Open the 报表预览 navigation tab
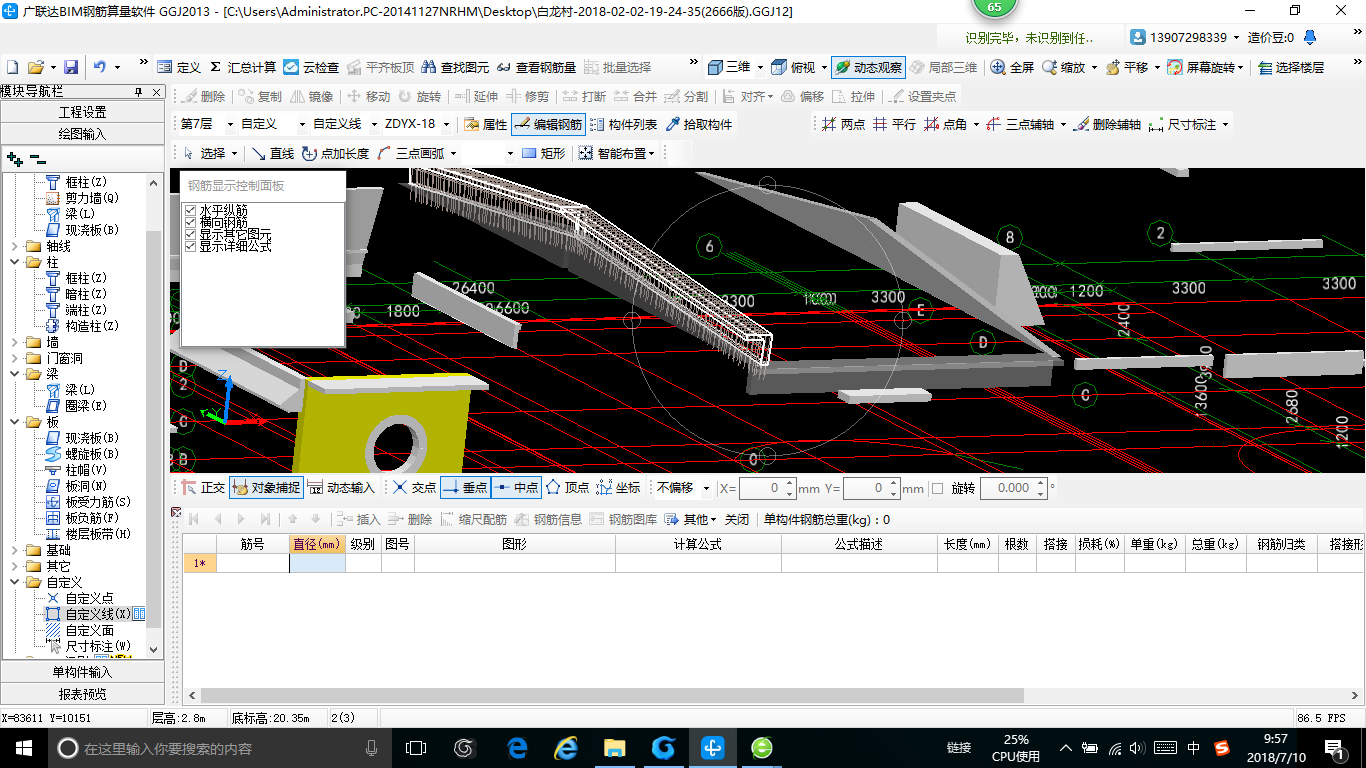1366x768 pixels. coord(82,694)
